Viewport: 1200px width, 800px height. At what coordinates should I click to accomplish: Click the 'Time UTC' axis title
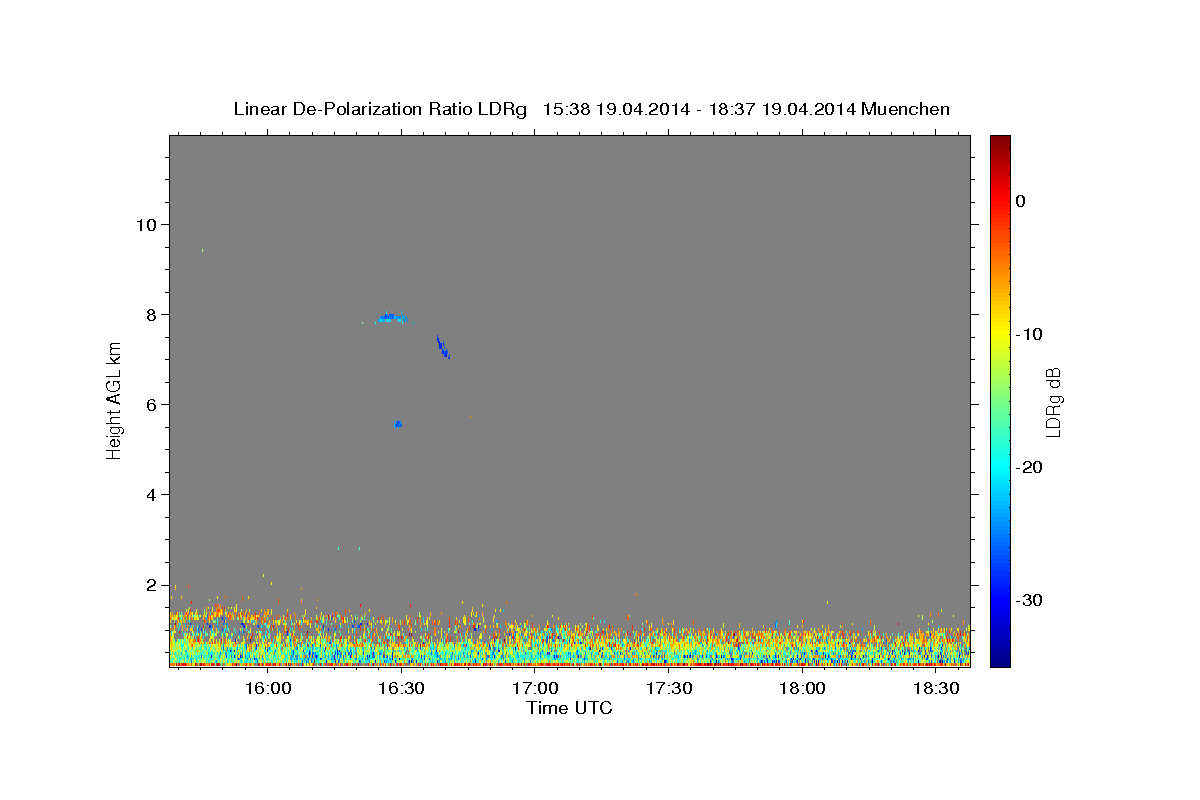pos(569,708)
